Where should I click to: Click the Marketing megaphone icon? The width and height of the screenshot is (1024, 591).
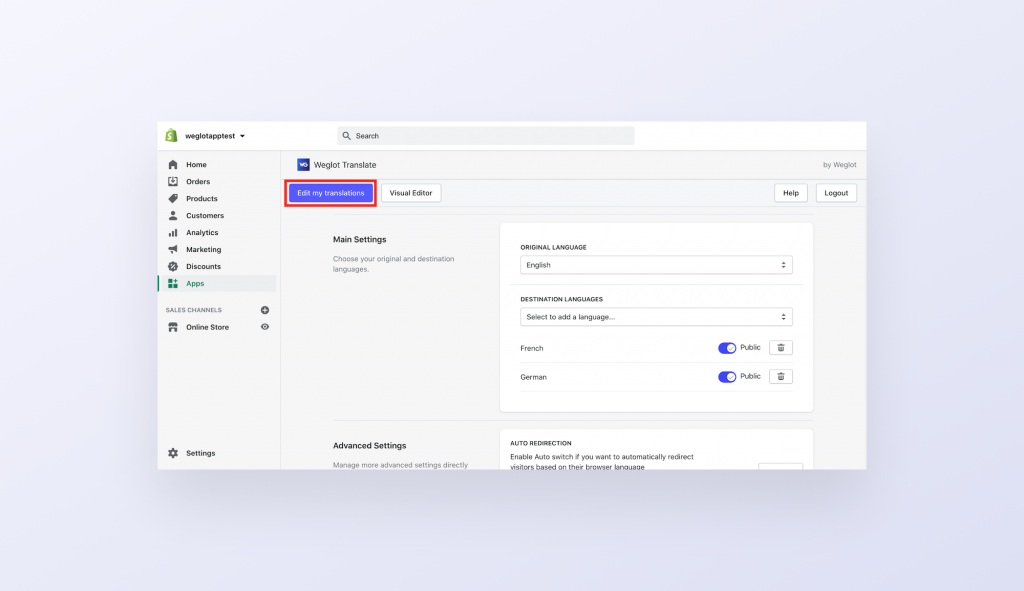point(173,250)
